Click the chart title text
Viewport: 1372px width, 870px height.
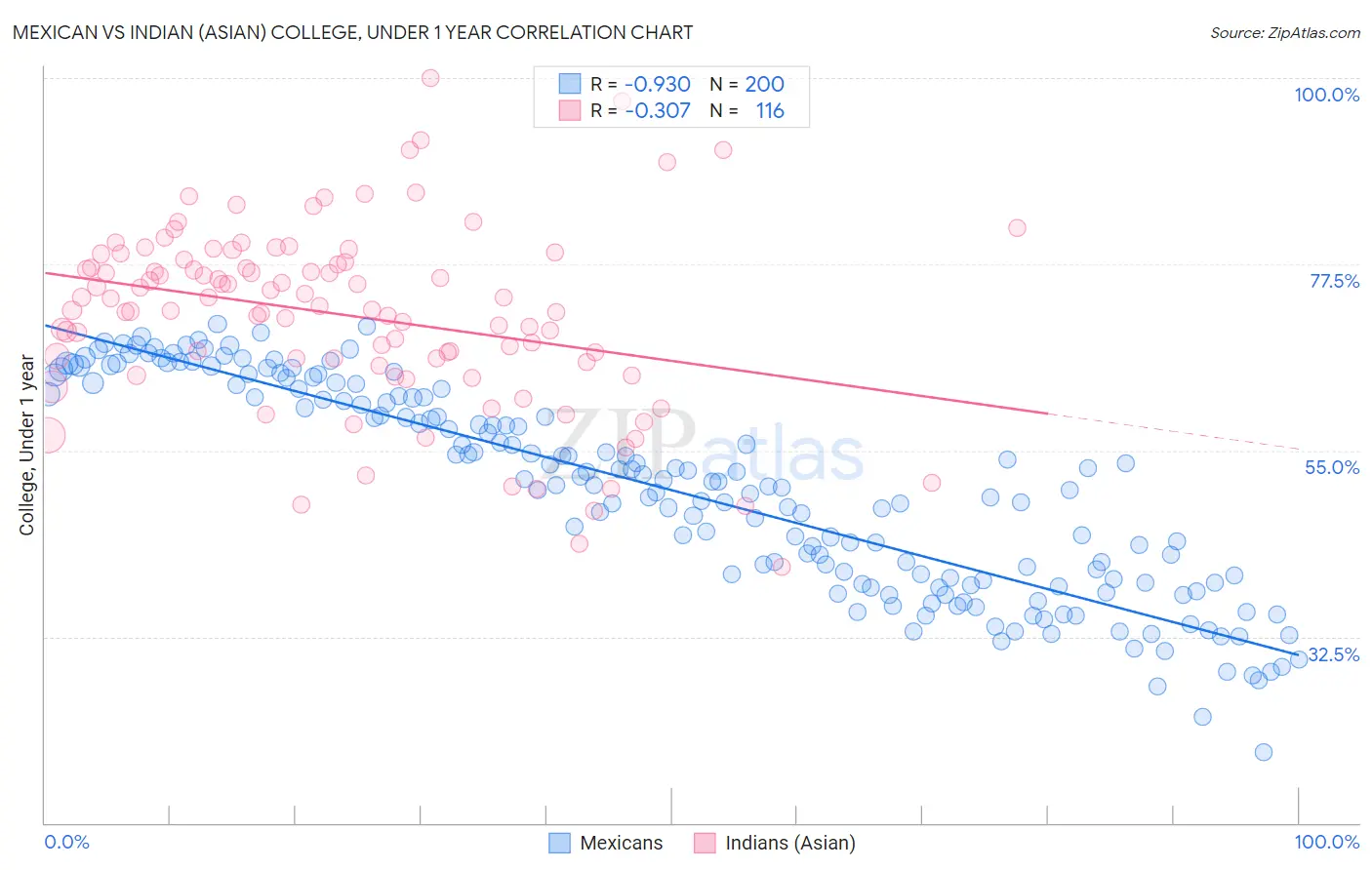(352, 32)
